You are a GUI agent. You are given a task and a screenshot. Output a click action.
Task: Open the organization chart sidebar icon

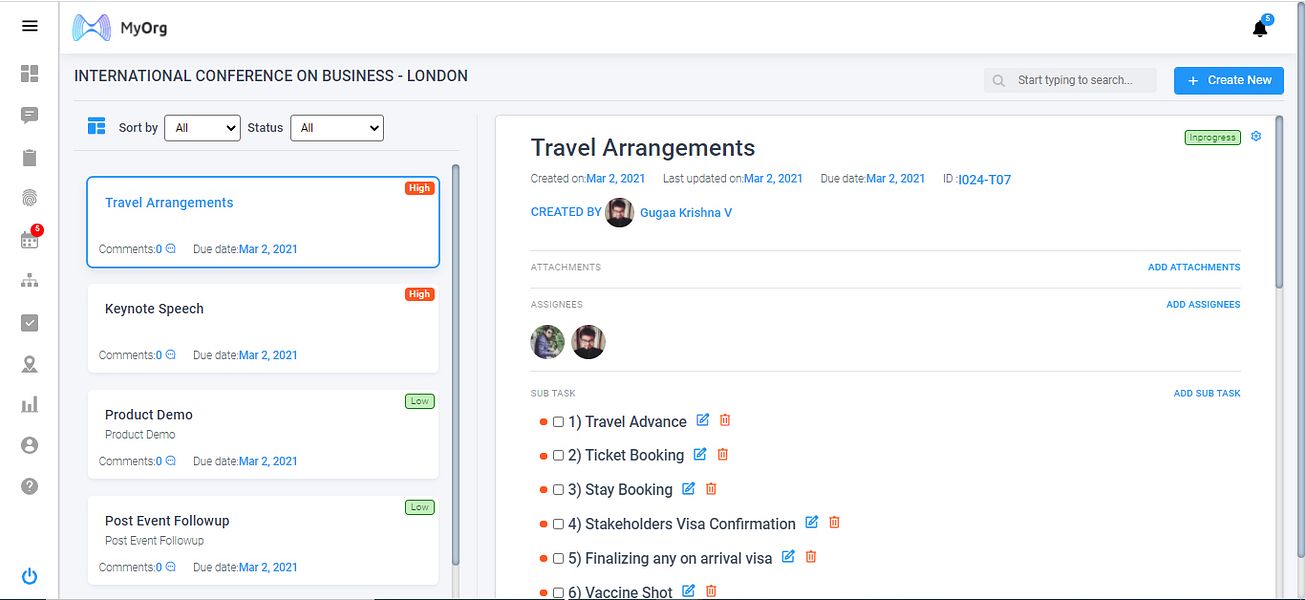click(29, 281)
